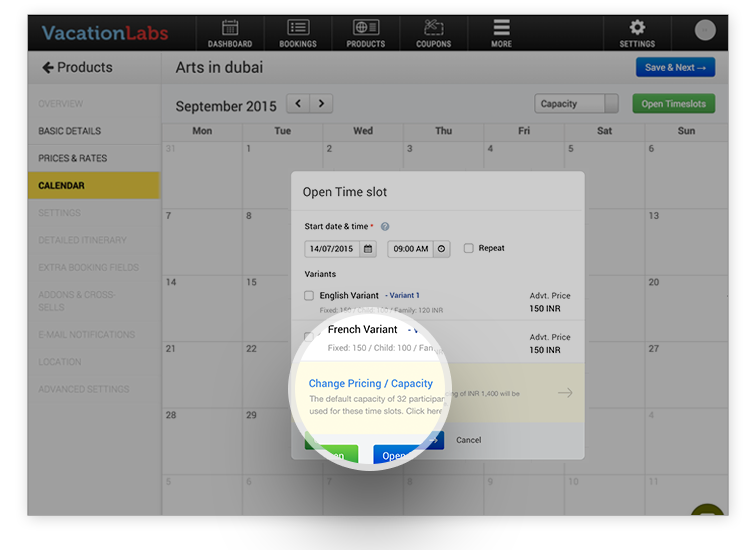Click the VacationLabs logo
Image resolution: width=756 pixels, height=550 pixels.
coord(105,33)
